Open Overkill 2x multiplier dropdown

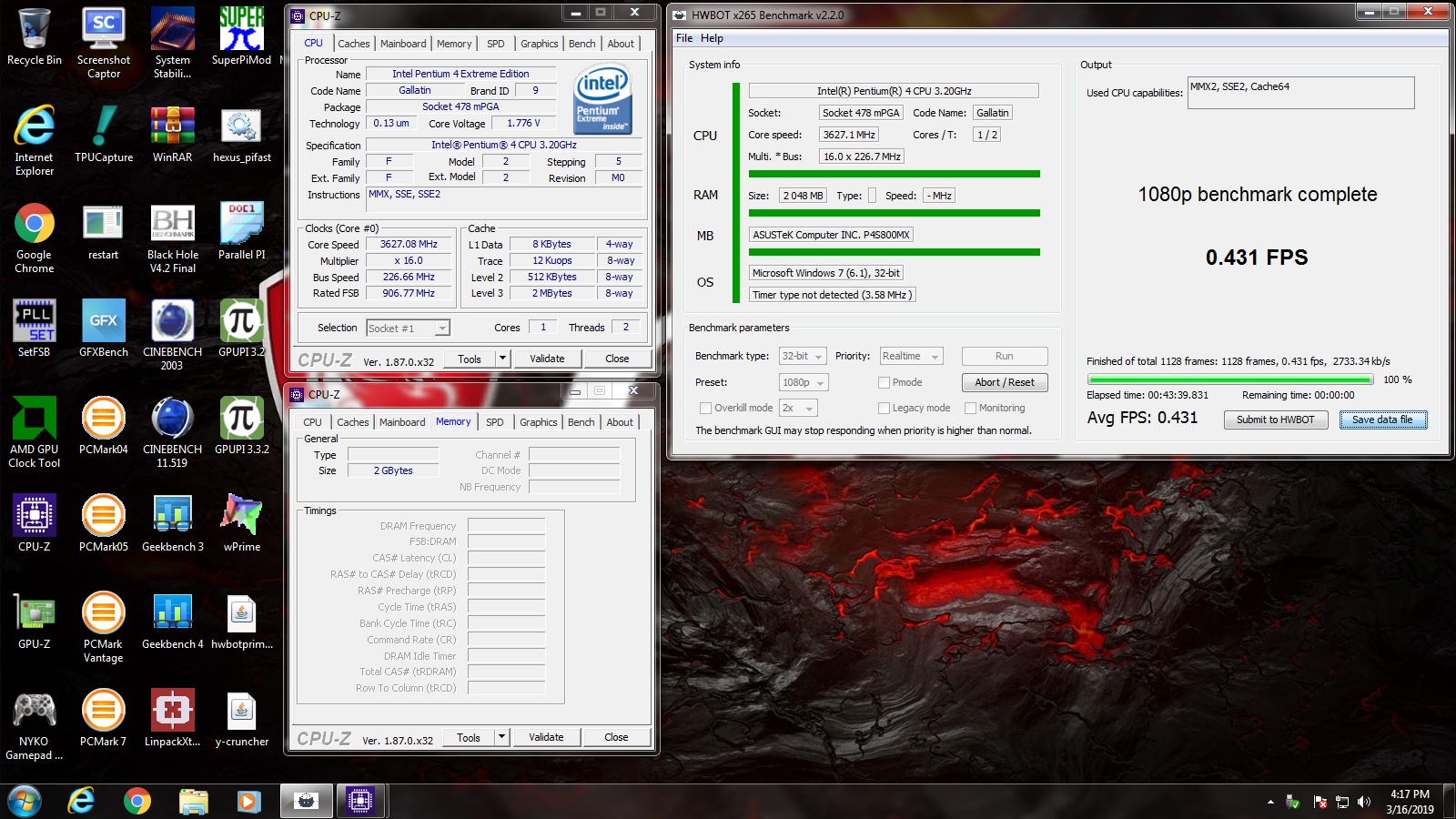[798, 409]
